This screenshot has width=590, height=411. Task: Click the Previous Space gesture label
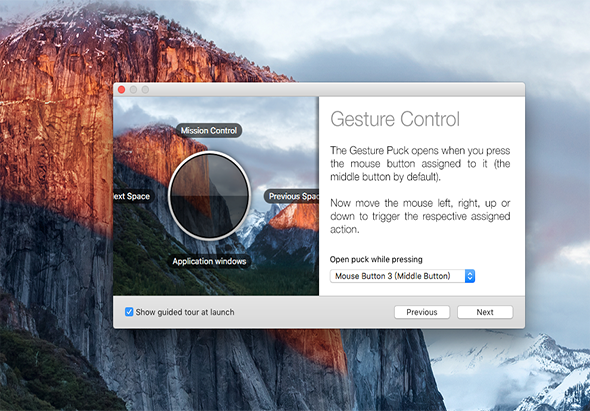point(291,196)
